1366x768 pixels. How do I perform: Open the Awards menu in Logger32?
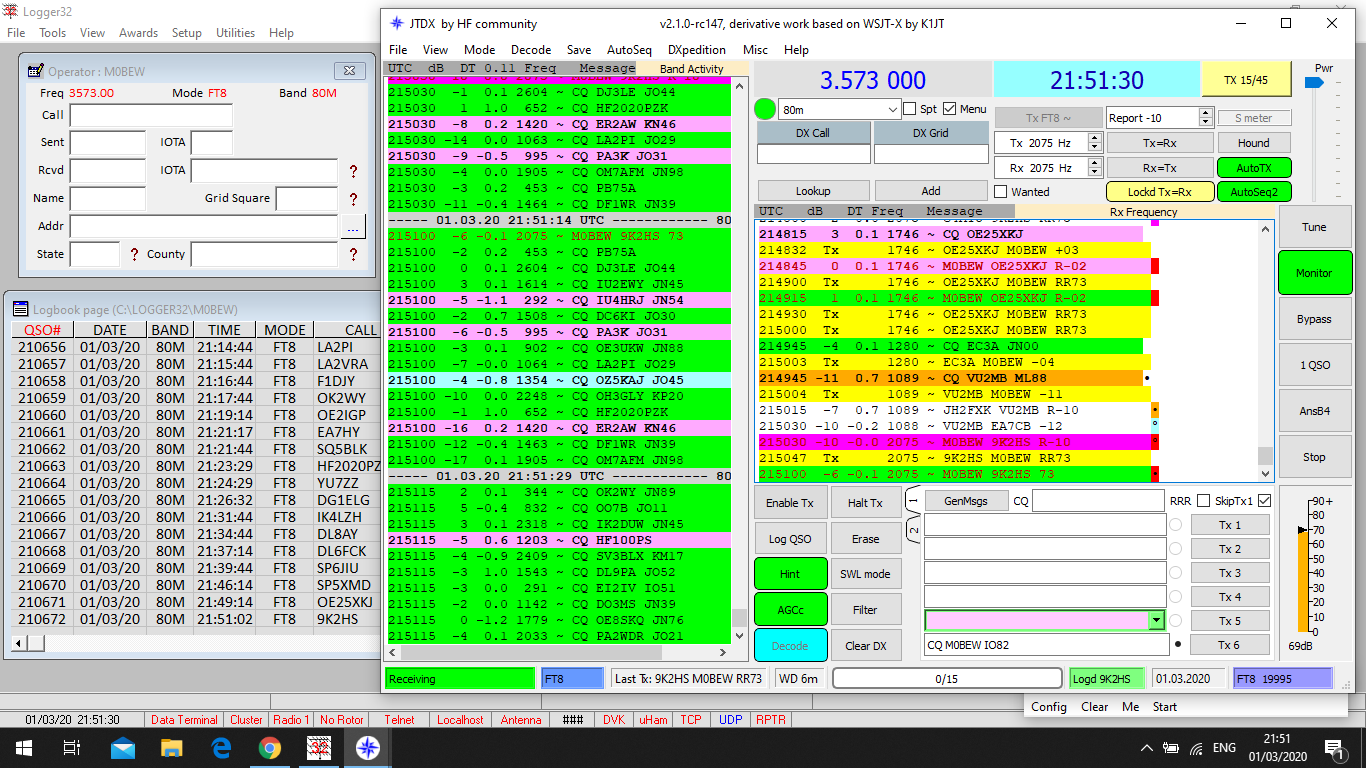pos(138,33)
